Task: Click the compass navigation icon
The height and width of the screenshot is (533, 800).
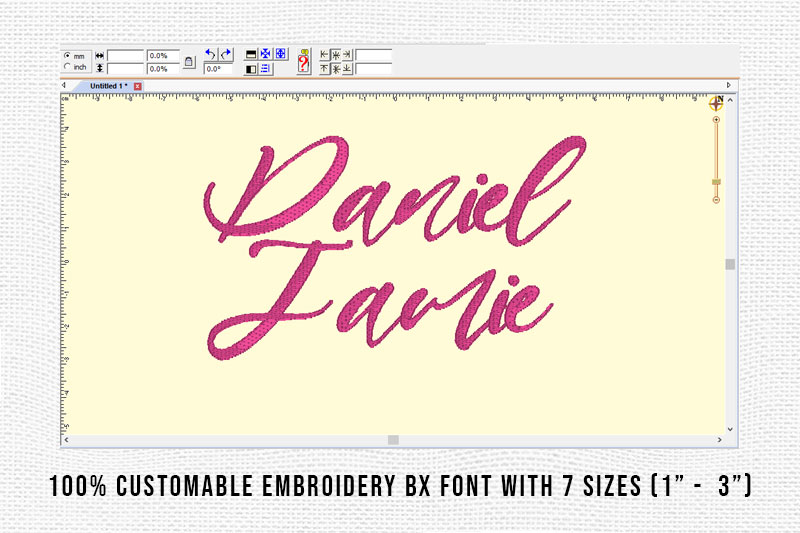Action: coord(716,103)
